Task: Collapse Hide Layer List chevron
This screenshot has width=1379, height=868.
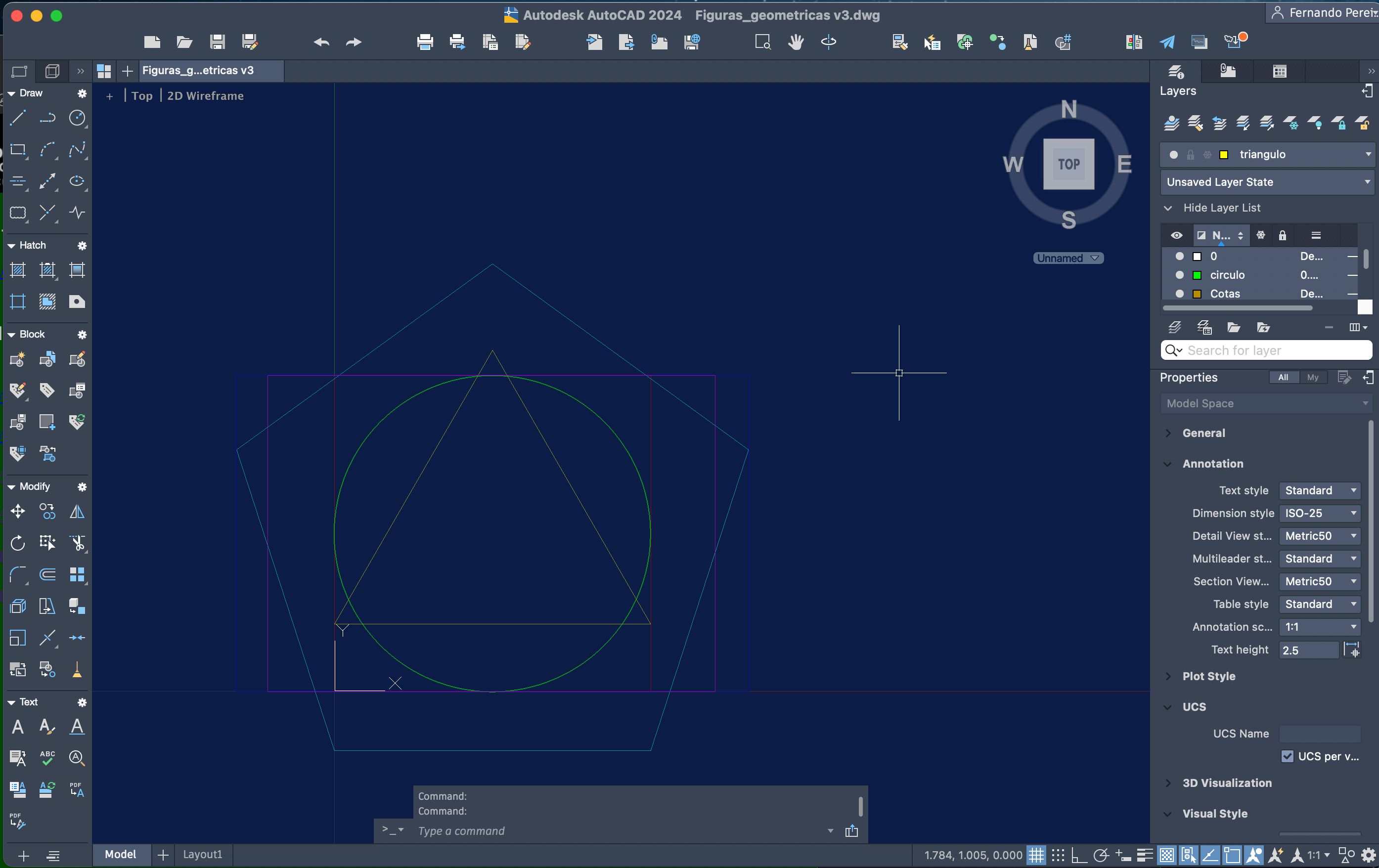Action: coord(1168,208)
